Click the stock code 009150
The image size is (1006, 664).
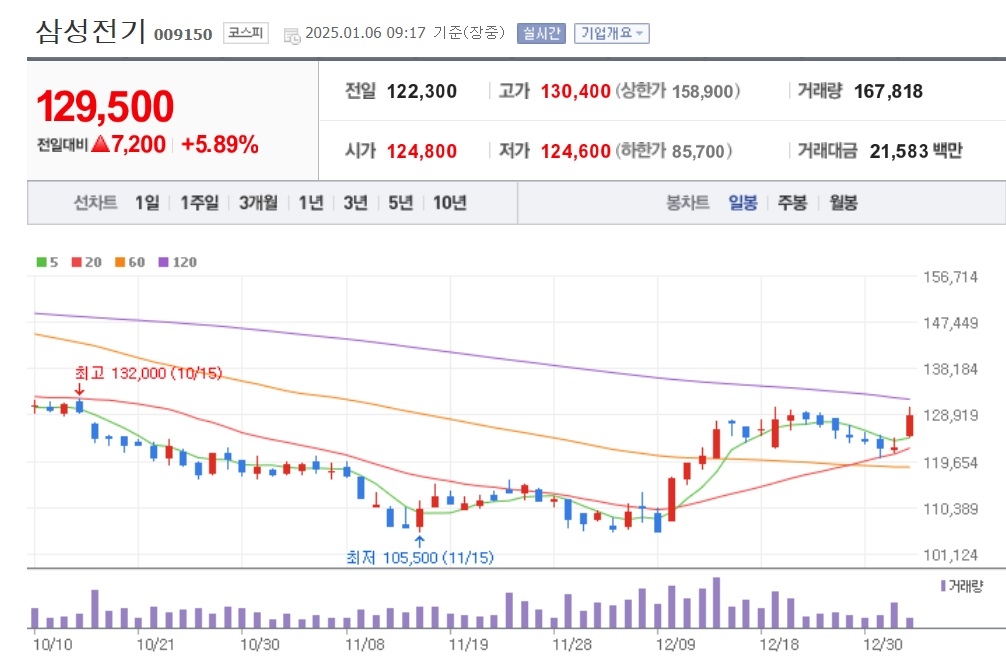point(183,35)
